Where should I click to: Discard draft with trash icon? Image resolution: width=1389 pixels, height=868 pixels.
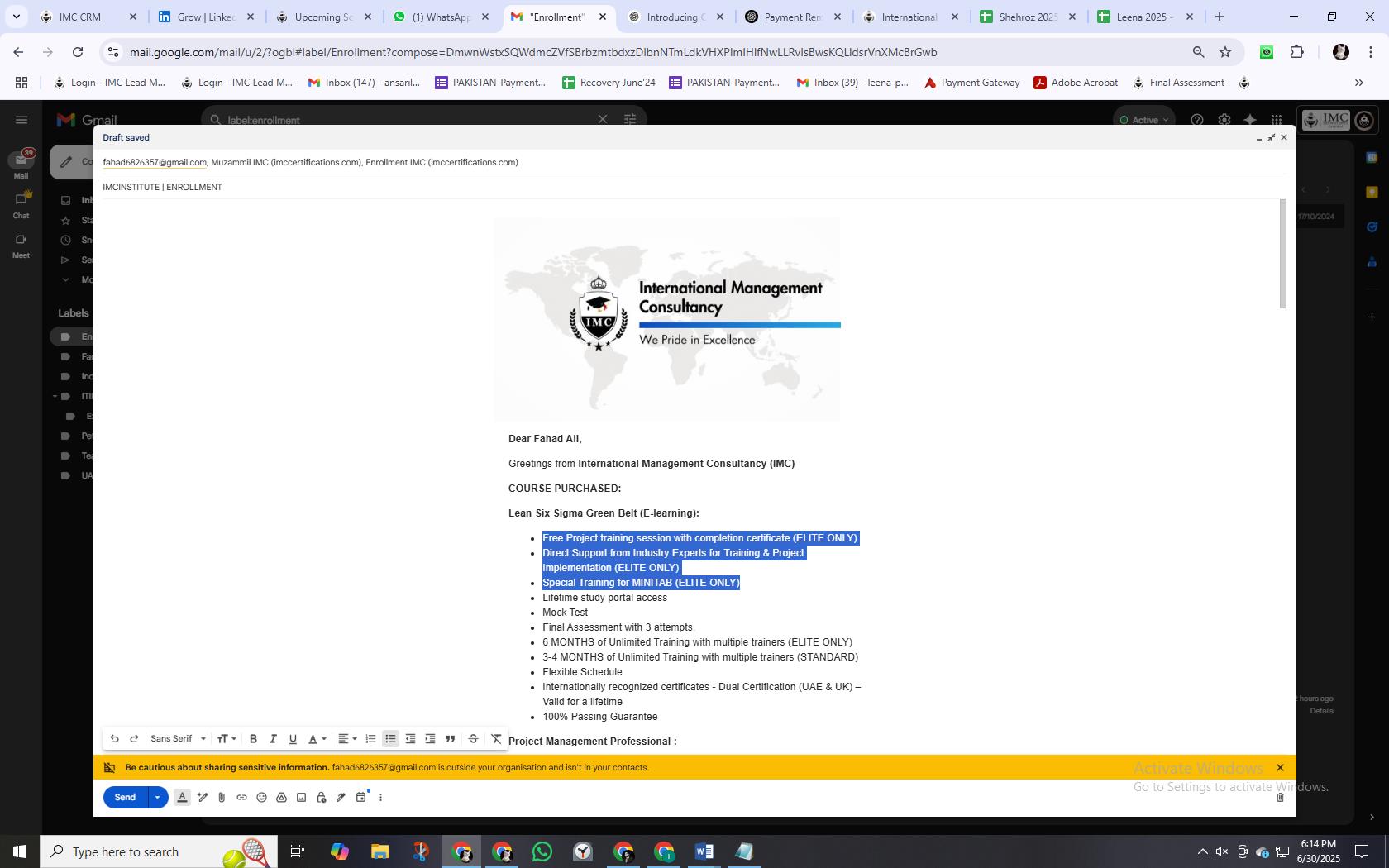pyautogui.click(x=1280, y=798)
